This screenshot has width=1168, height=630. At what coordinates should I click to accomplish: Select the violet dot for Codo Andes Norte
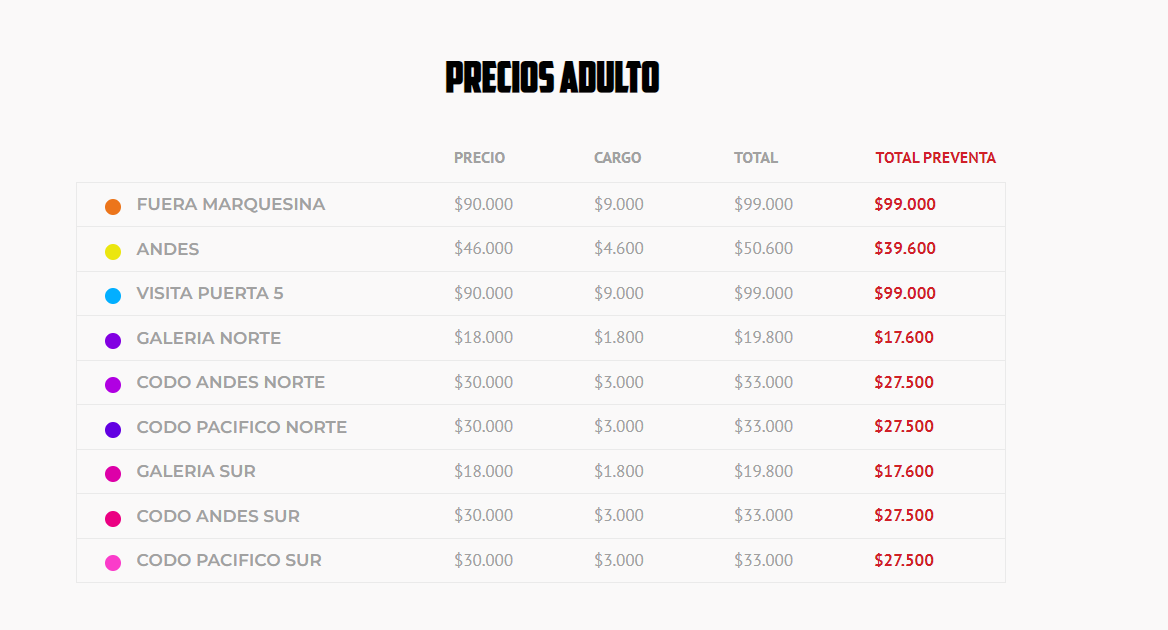113,385
